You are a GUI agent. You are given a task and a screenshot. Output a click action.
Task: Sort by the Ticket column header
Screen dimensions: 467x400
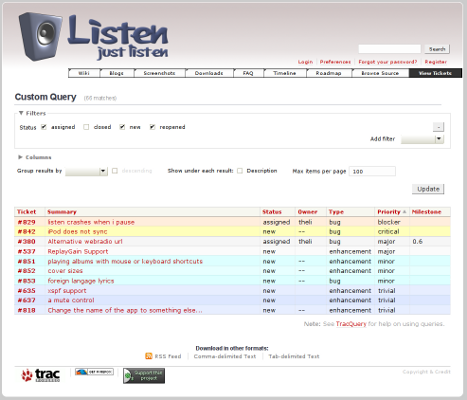(x=26, y=212)
